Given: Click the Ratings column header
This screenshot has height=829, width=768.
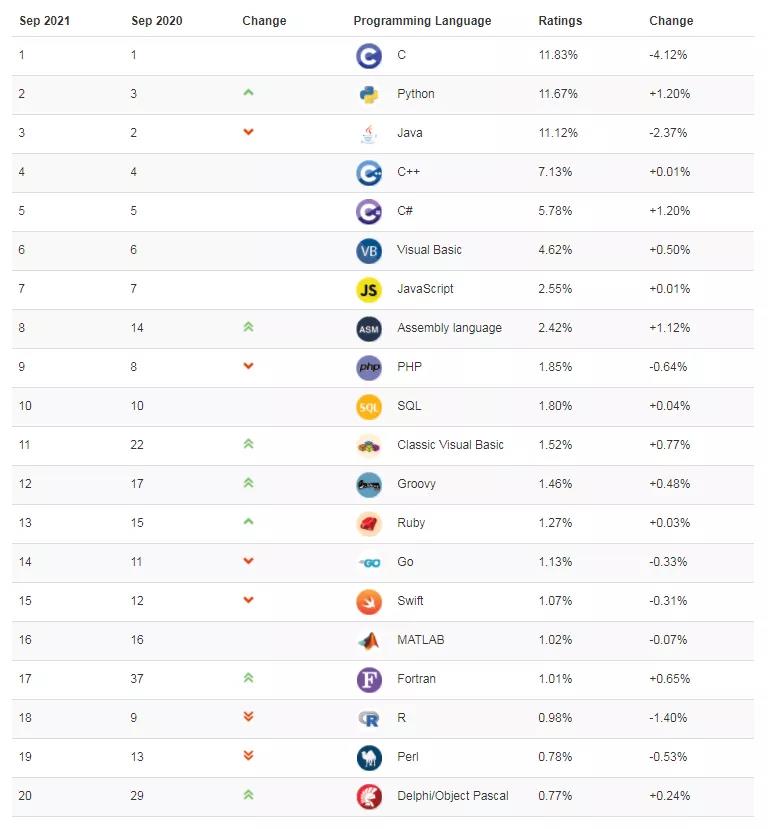Looking at the screenshot, I should click(x=560, y=21).
